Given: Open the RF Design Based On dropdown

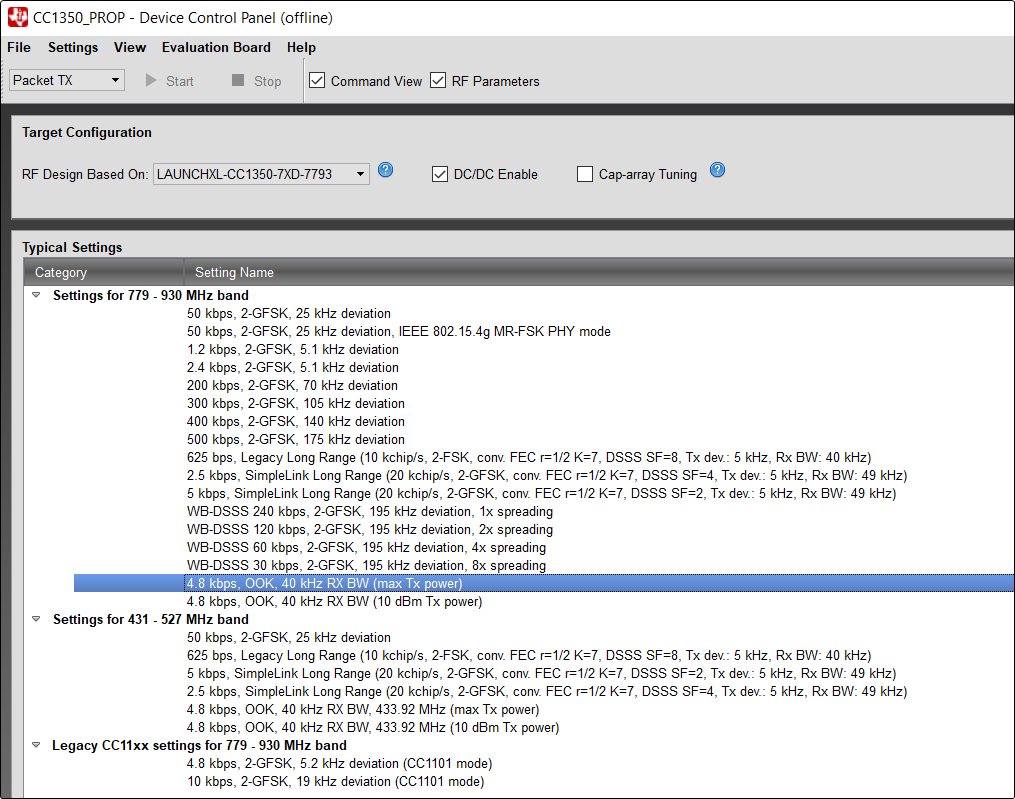Looking at the screenshot, I should coord(262,174).
